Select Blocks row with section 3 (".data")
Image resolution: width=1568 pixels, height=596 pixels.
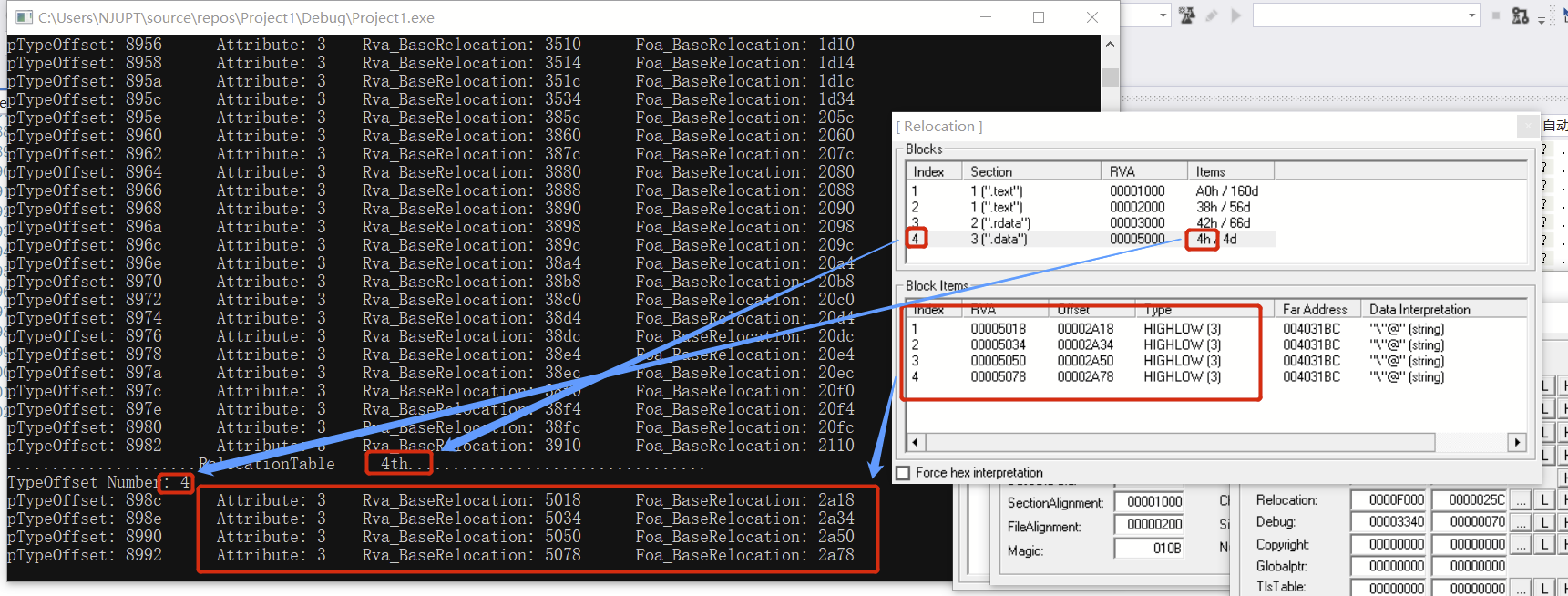click(x=1091, y=240)
